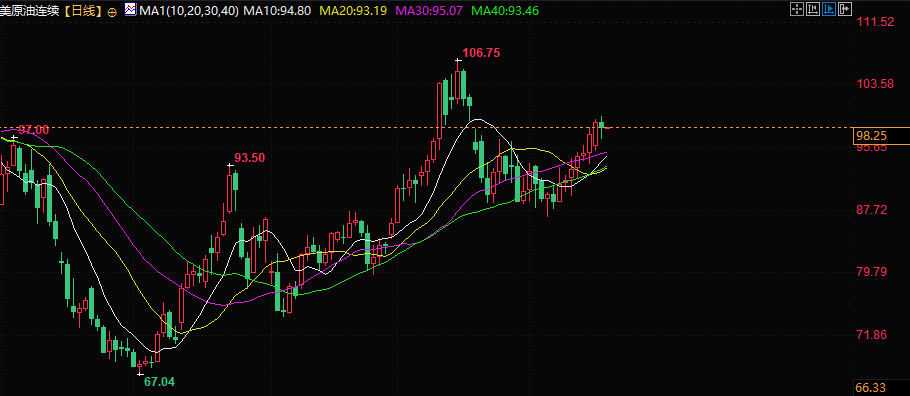The image size is (910, 396).
Task: Click the 111.52 top axis price
Action: pyautogui.click(x=875, y=22)
